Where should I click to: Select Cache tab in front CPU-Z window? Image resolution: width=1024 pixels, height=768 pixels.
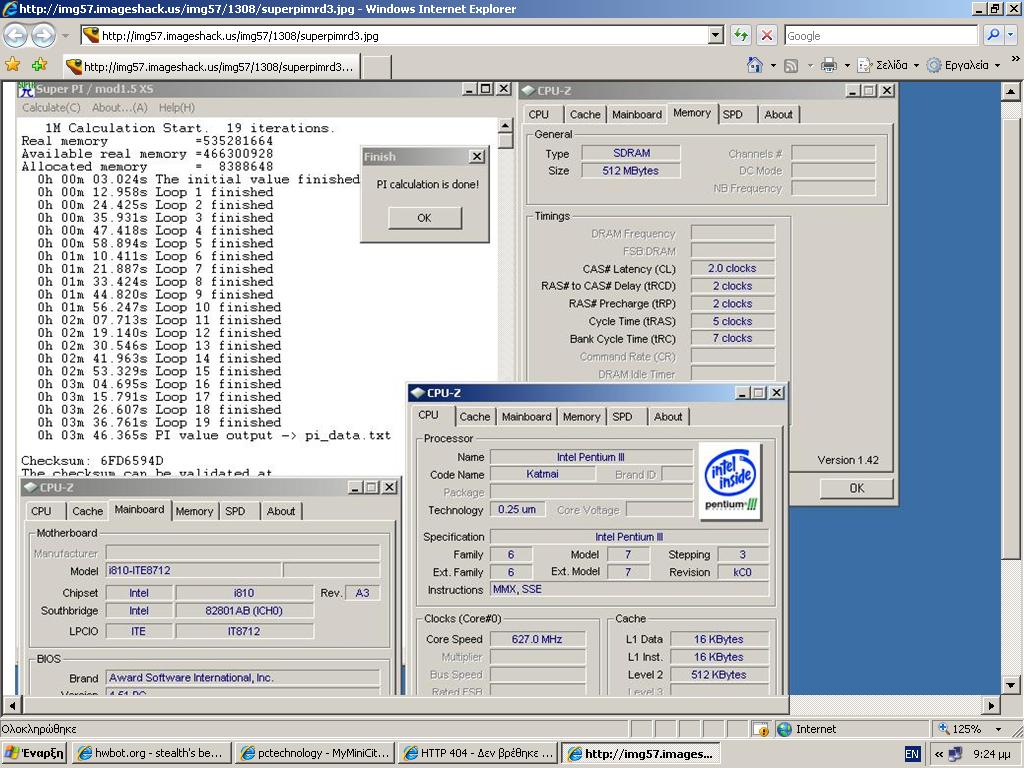[474, 417]
